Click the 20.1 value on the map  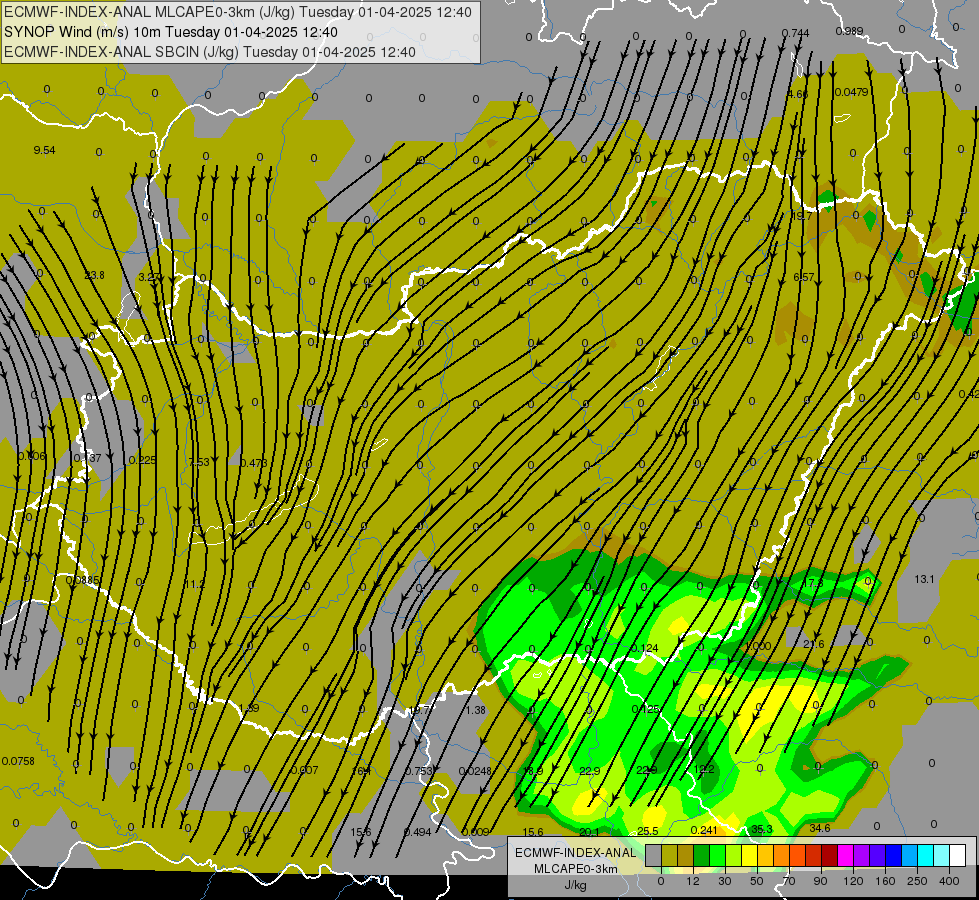point(589,831)
